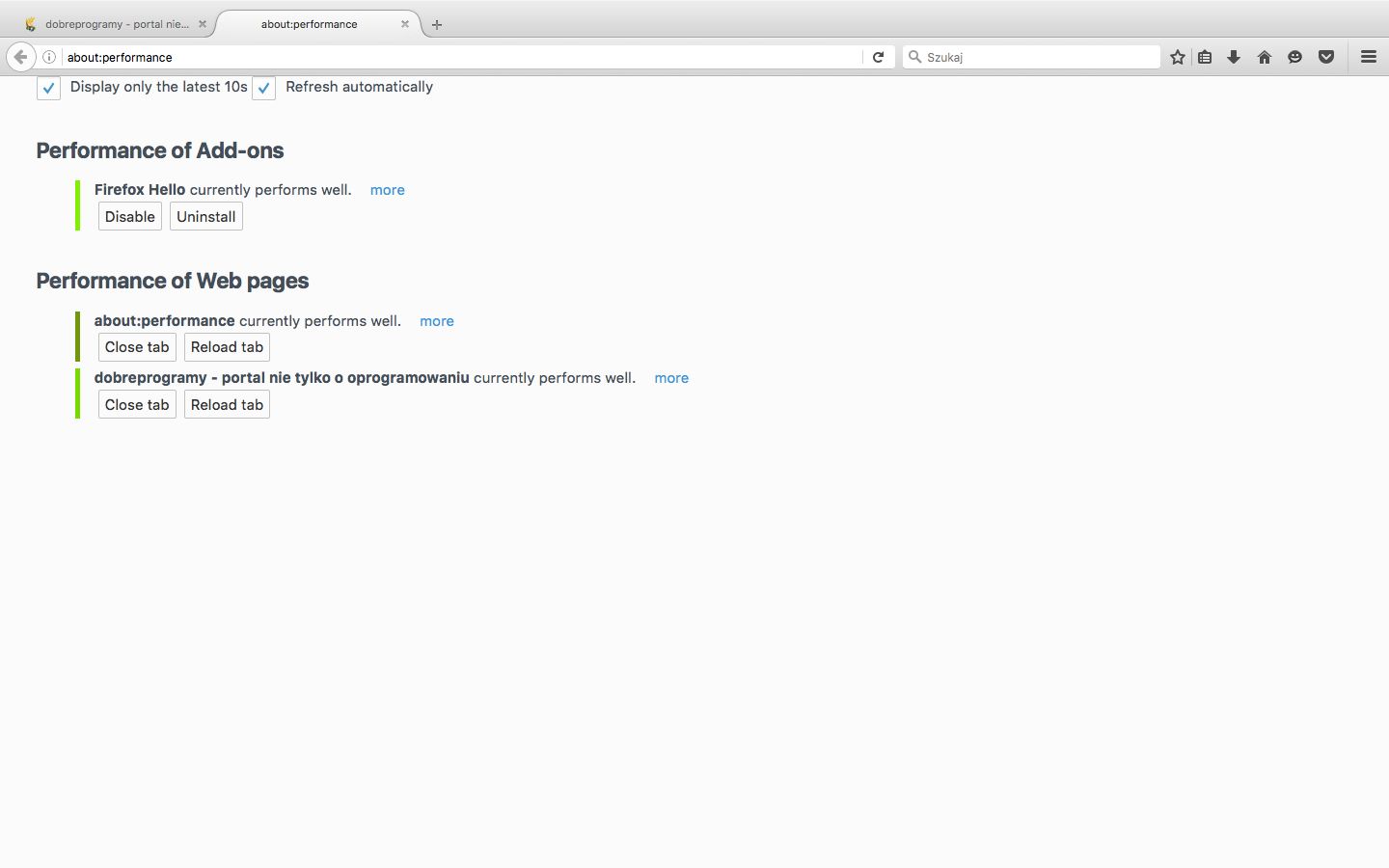1389x868 pixels.
Task: Open the downloads arrow icon
Action: (1234, 57)
